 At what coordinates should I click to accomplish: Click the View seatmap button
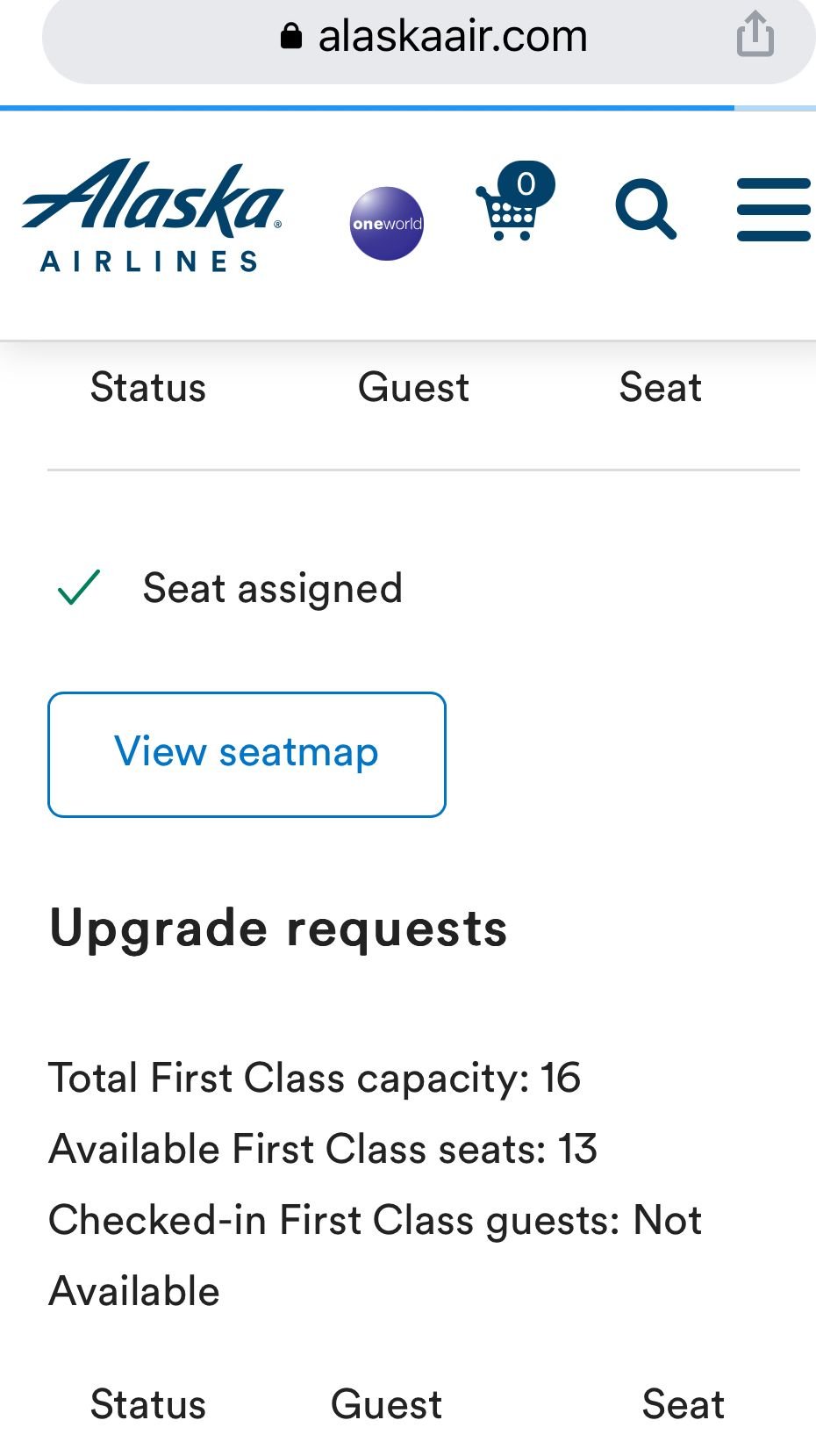[247, 754]
